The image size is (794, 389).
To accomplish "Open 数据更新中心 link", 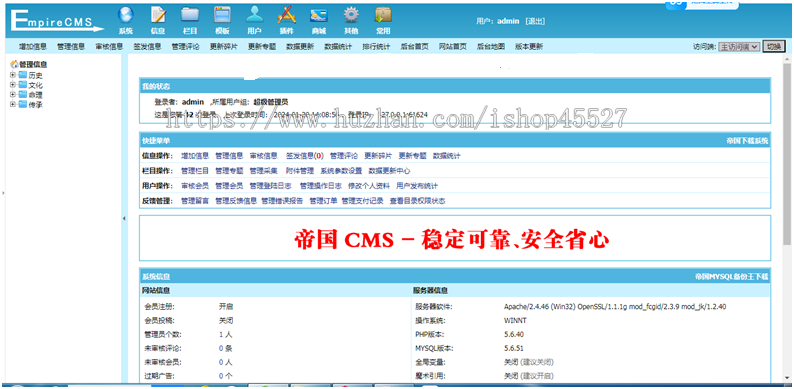I will [389, 171].
